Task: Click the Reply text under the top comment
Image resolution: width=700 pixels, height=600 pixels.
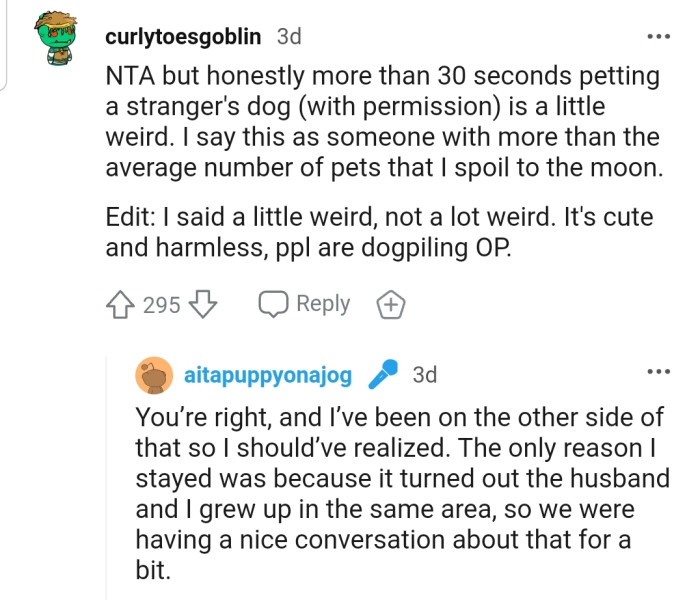Action: click(322, 304)
